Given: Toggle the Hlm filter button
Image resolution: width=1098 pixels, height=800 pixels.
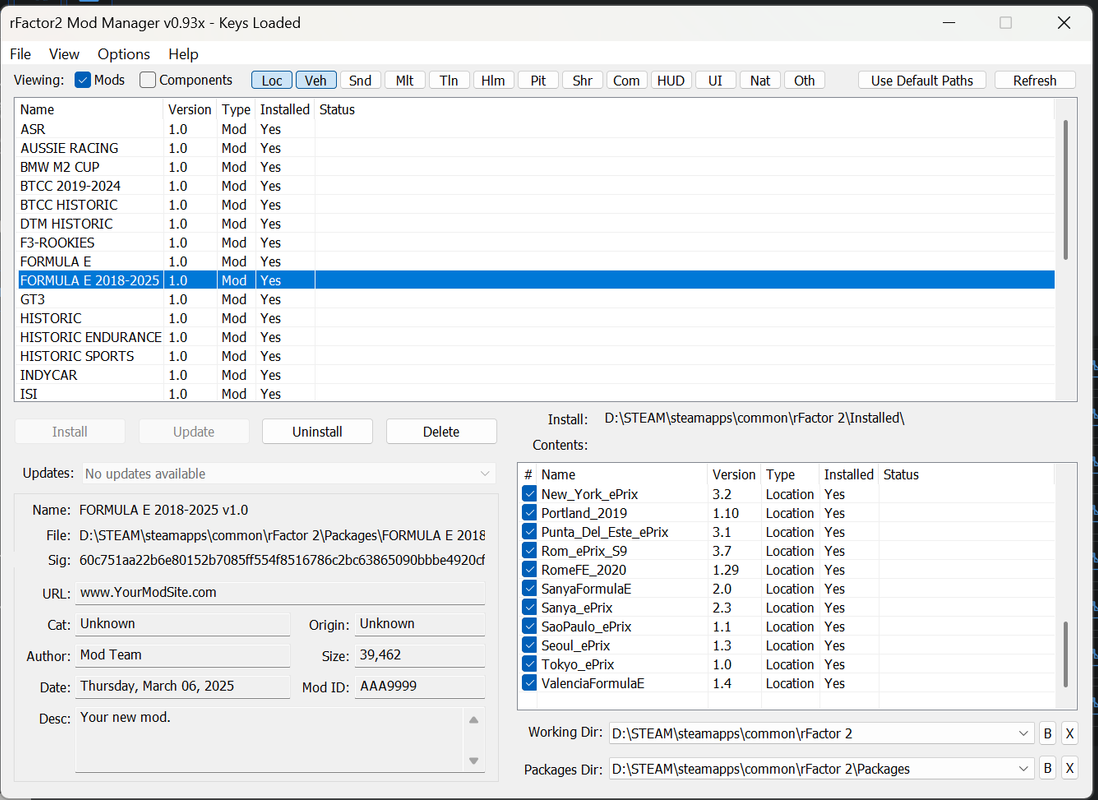Looking at the screenshot, I should (493, 81).
